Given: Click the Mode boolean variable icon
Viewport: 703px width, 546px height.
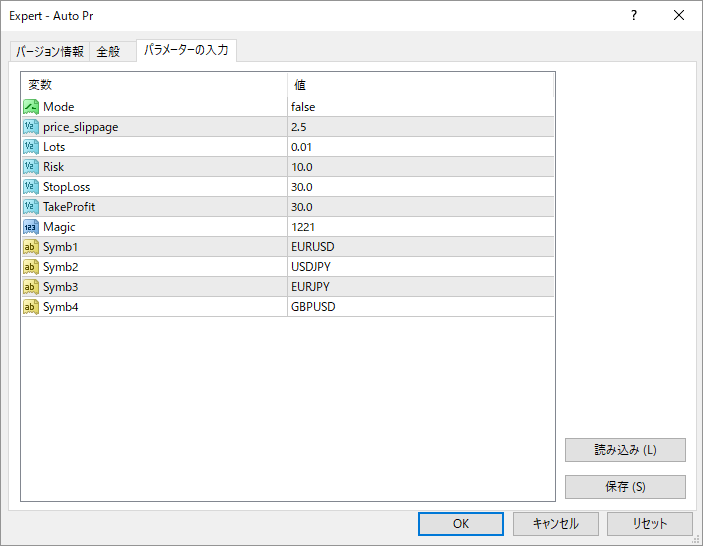Looking at the screenshot, I should (x=31, y=107).
